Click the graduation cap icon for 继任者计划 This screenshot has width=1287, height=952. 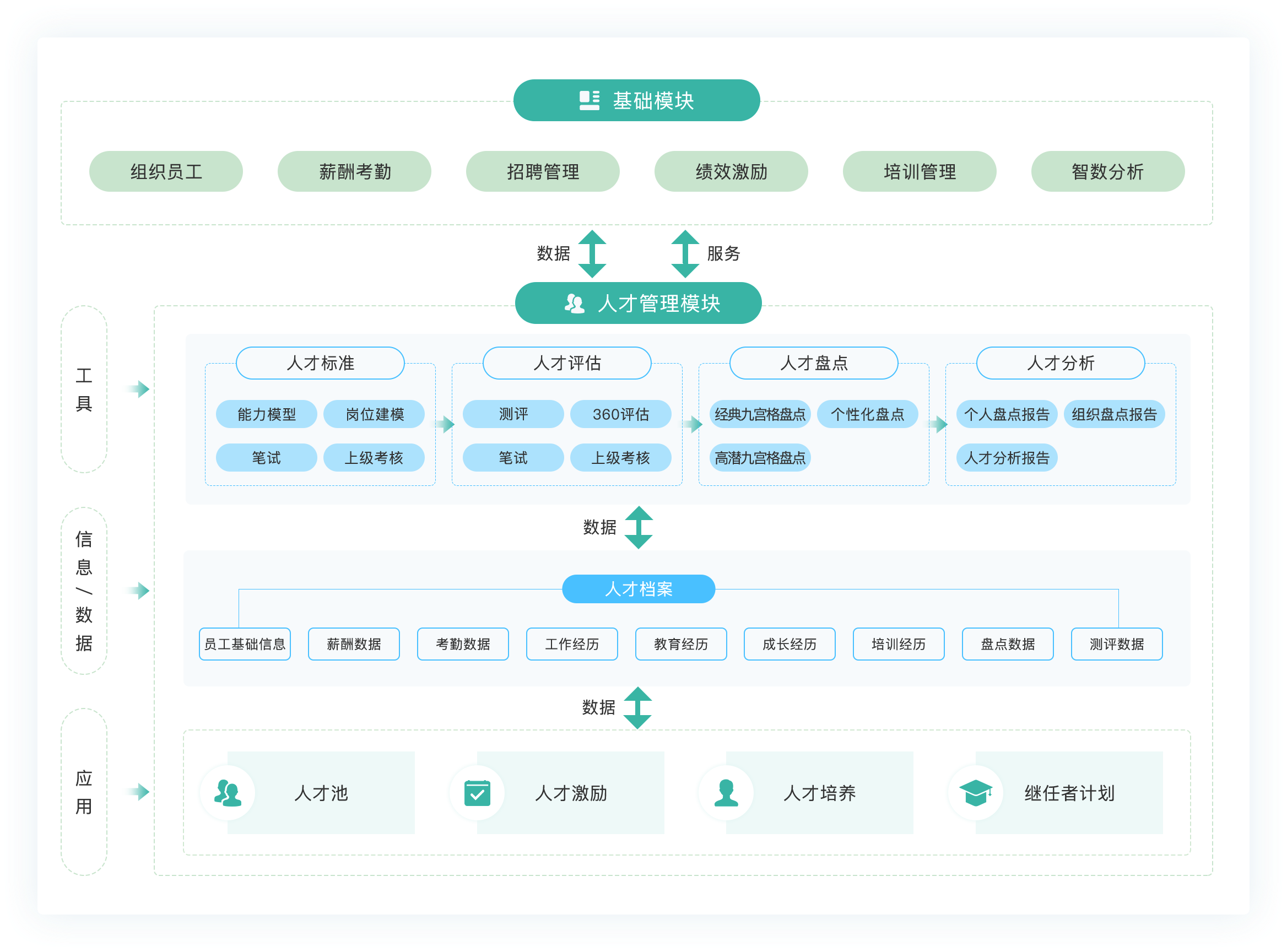[975, 793]
